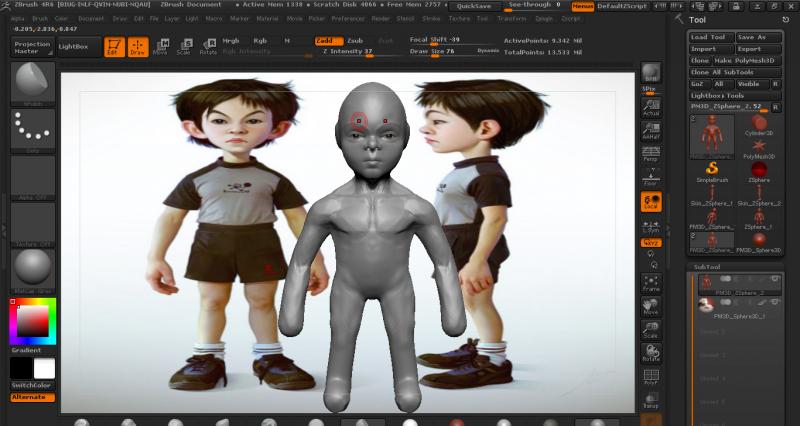Open the current brush thumbnail
This screenshot has width=800, height=426.
33,83
